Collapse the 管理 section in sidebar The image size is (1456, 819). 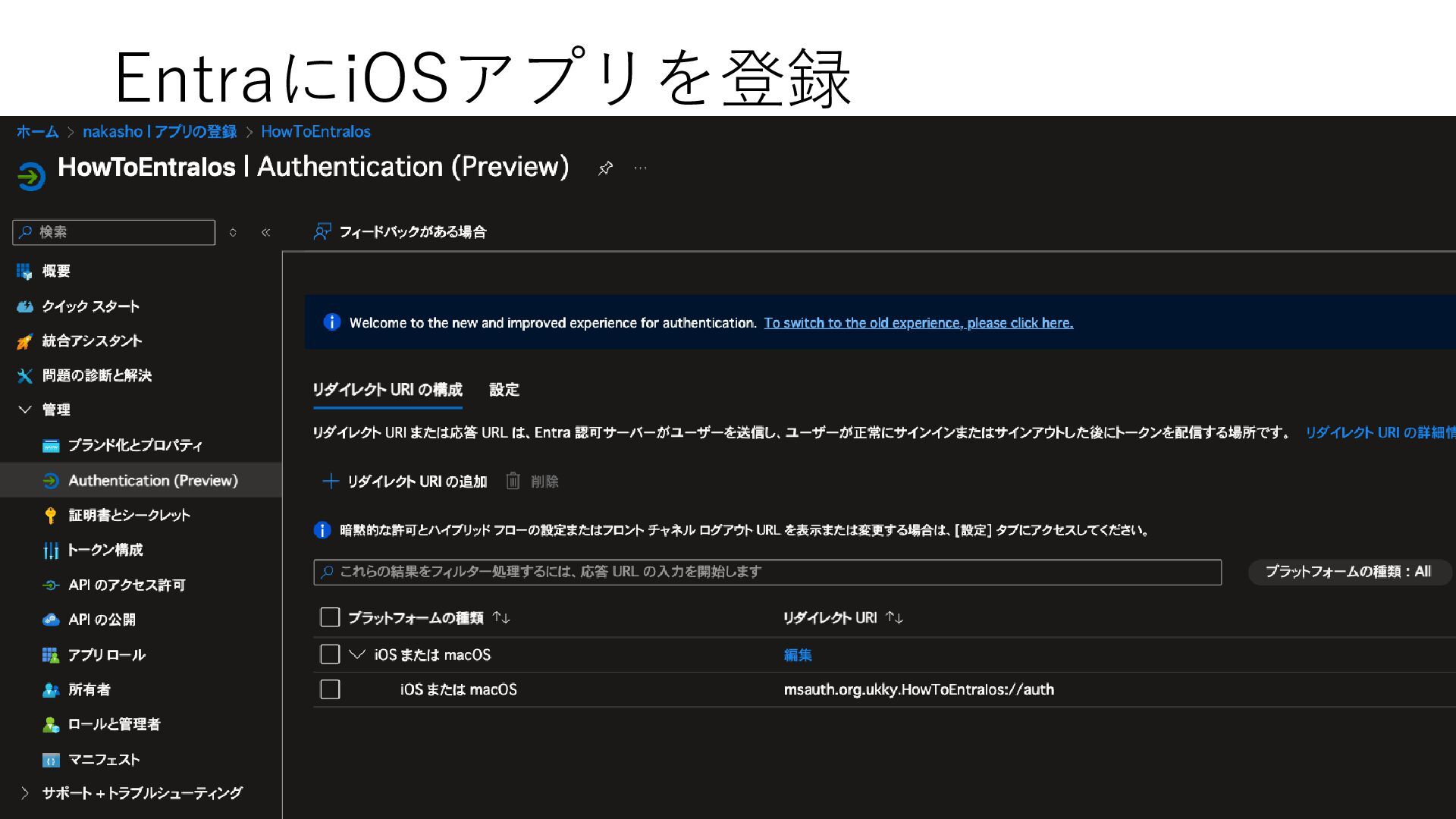pos(25,409)
